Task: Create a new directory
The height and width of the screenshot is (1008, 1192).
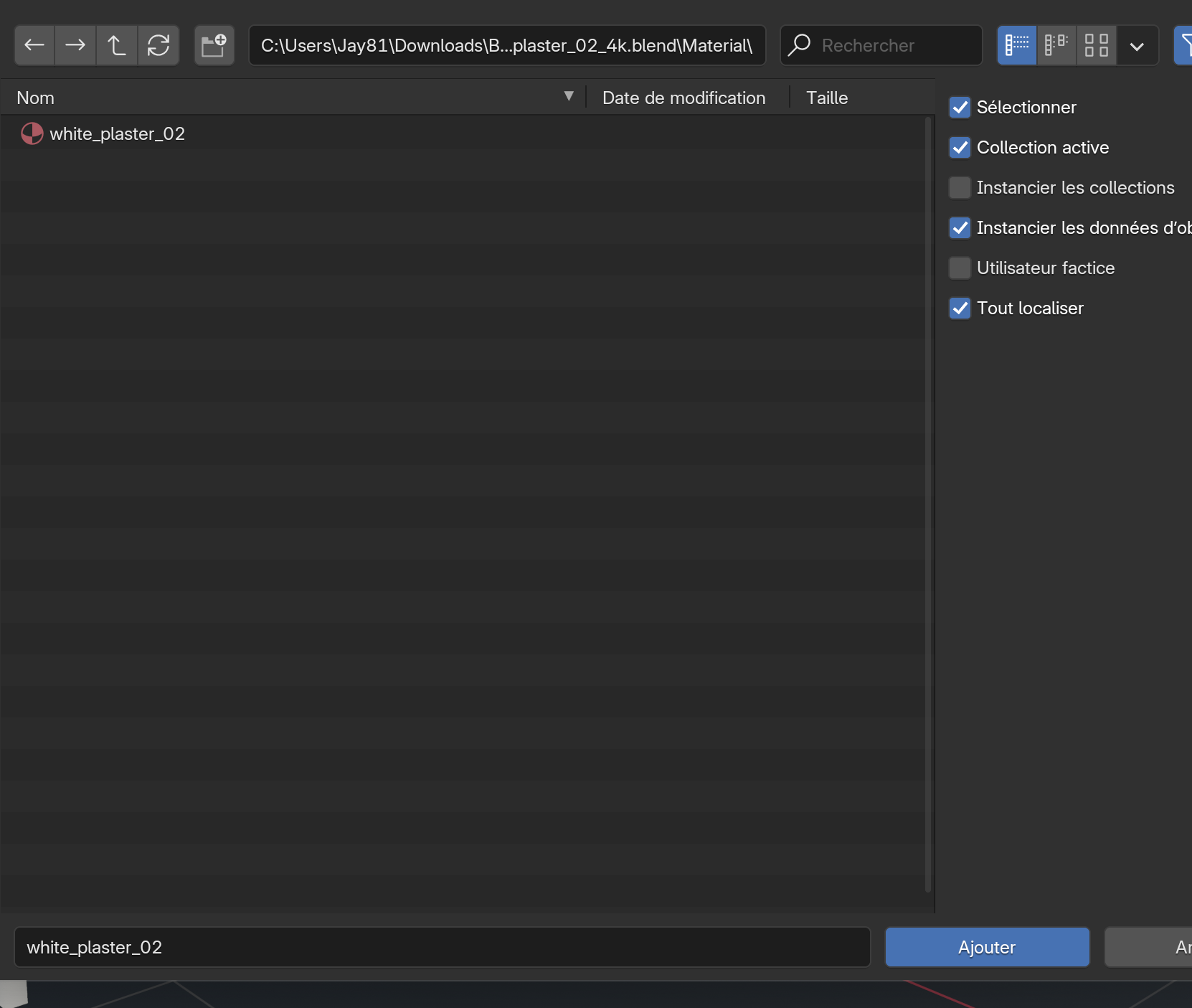Action: pos(214,45)
